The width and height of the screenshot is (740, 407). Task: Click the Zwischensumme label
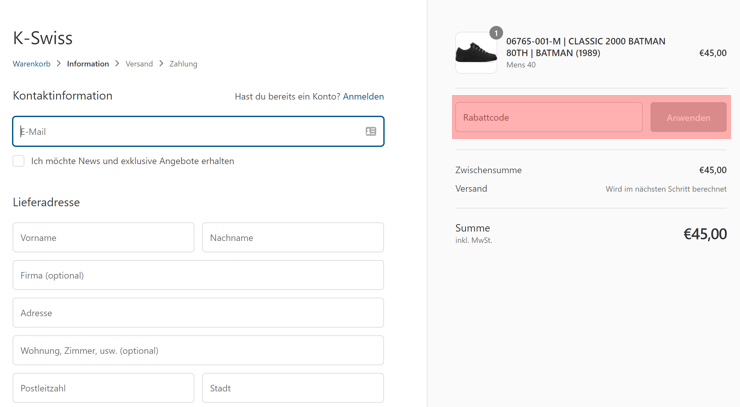coord(488,170)
